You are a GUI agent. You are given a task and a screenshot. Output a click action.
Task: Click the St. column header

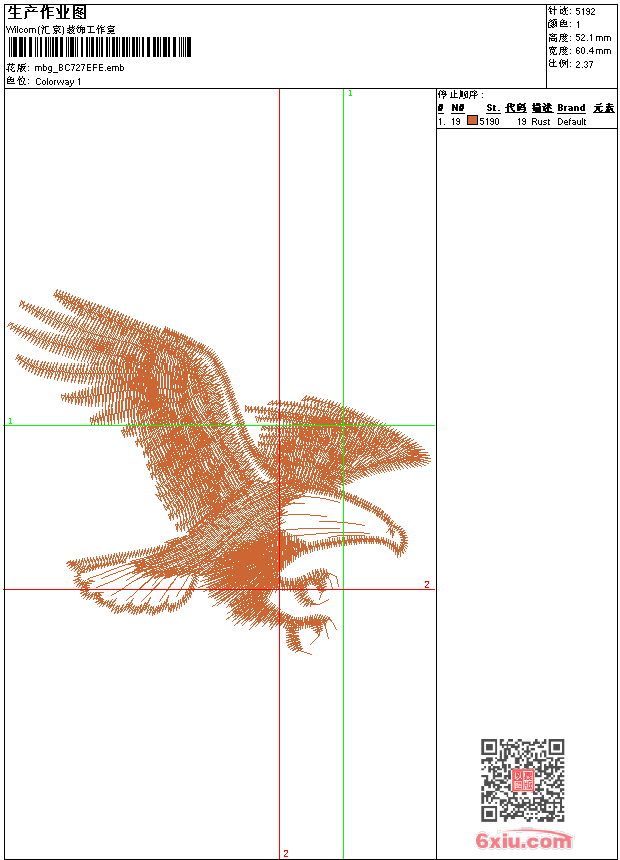pyautogui.click(x=493, y=108)
